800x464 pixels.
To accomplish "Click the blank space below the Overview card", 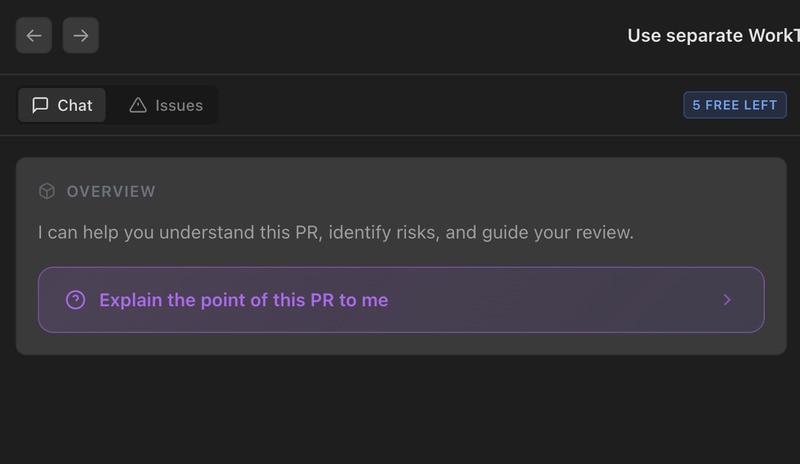I will tap(400, 410).
